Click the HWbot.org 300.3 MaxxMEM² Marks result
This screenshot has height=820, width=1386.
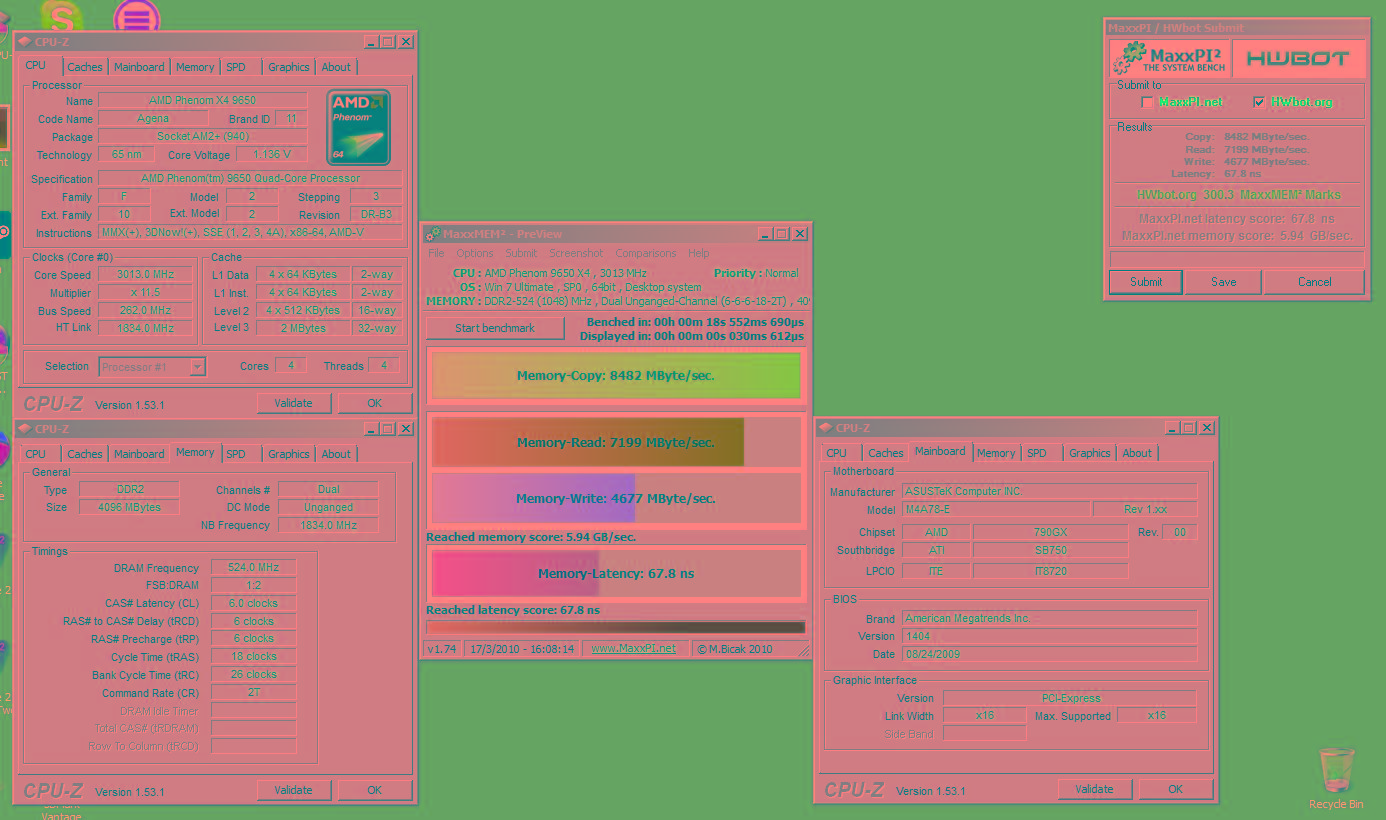[x=1238, y=195]
